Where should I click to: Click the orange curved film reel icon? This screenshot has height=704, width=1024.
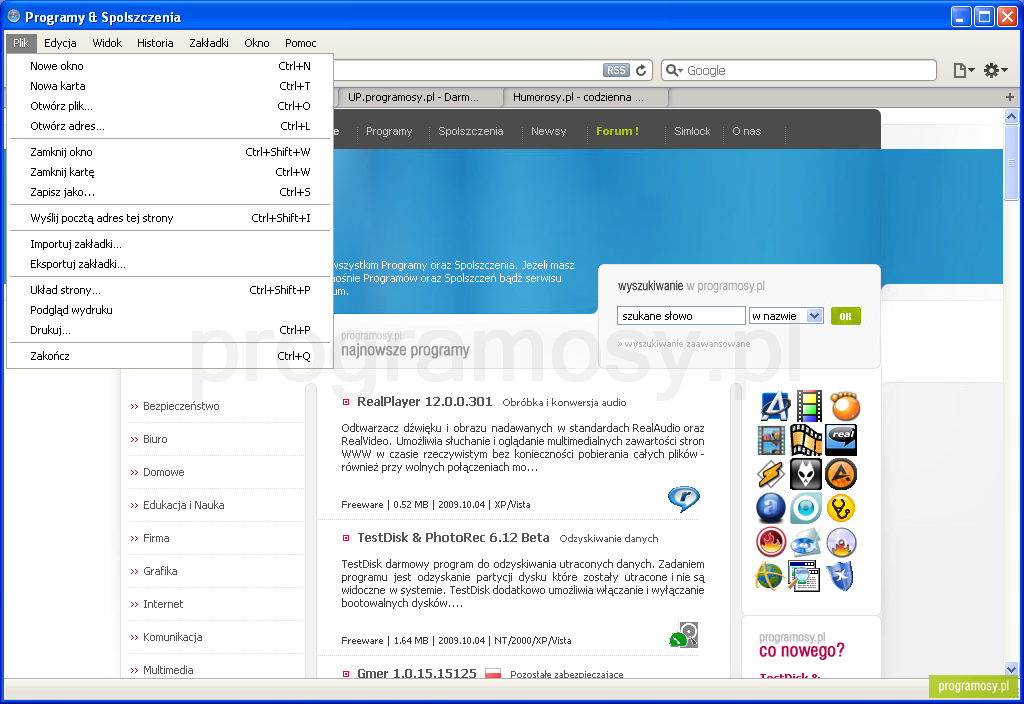[806, 440]
